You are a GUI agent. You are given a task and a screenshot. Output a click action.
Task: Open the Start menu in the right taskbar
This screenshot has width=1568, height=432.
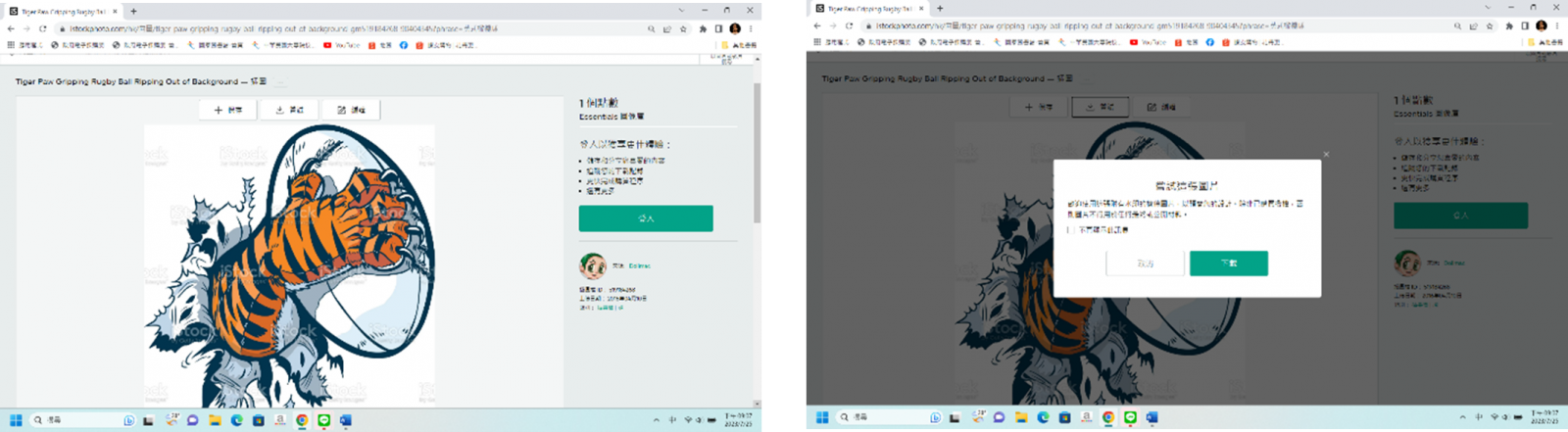click(x=822, y=417)
